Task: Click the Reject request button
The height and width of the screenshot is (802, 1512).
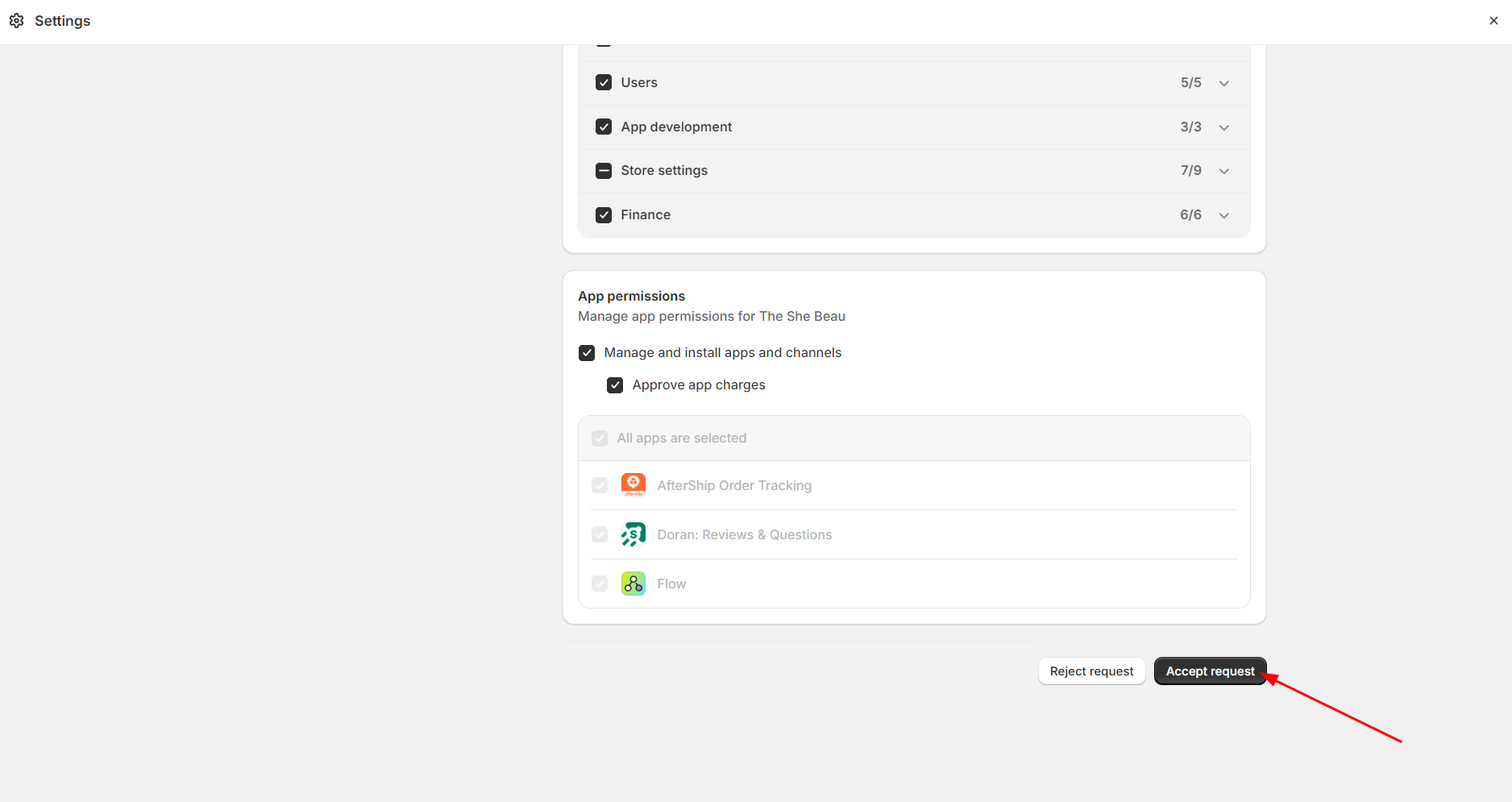Action: coord(1091,671)
